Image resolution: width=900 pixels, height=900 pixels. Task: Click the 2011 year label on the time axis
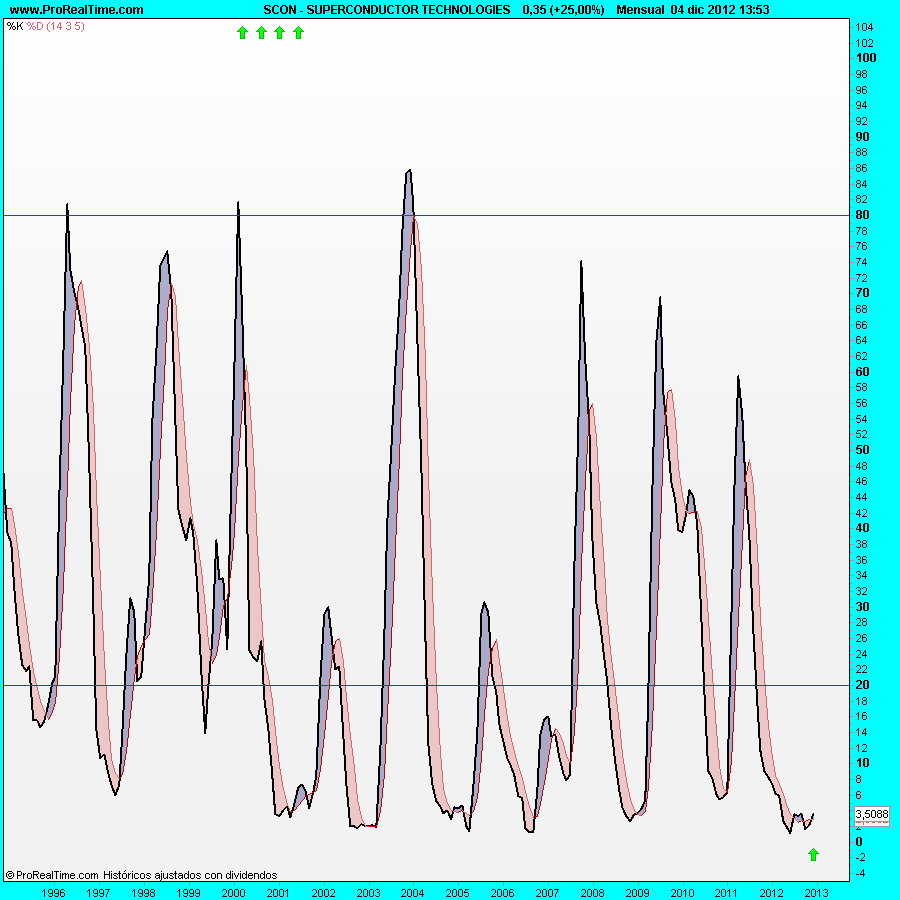tap(726, 893)
